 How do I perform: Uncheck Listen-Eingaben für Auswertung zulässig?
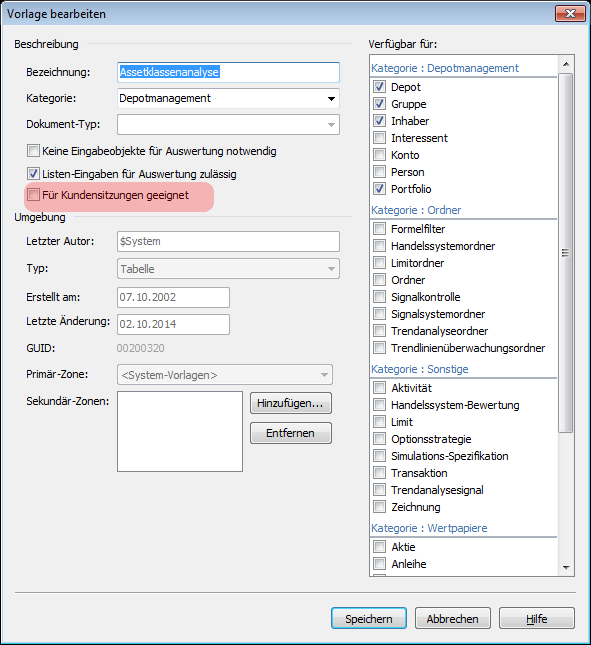click(33, 174)
